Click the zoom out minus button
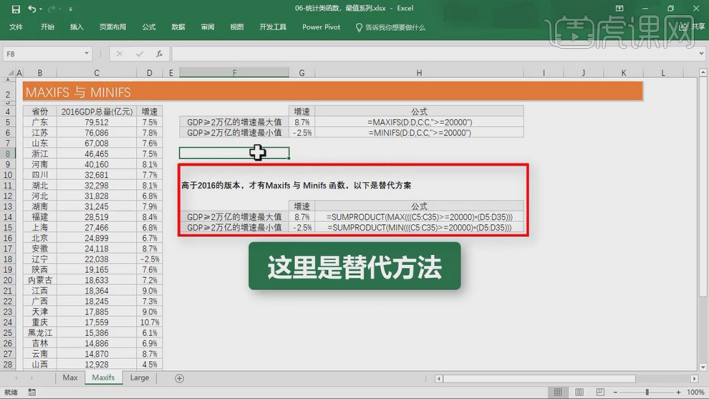This screenshot has width=709, height=399. click(x=615, y=392)
